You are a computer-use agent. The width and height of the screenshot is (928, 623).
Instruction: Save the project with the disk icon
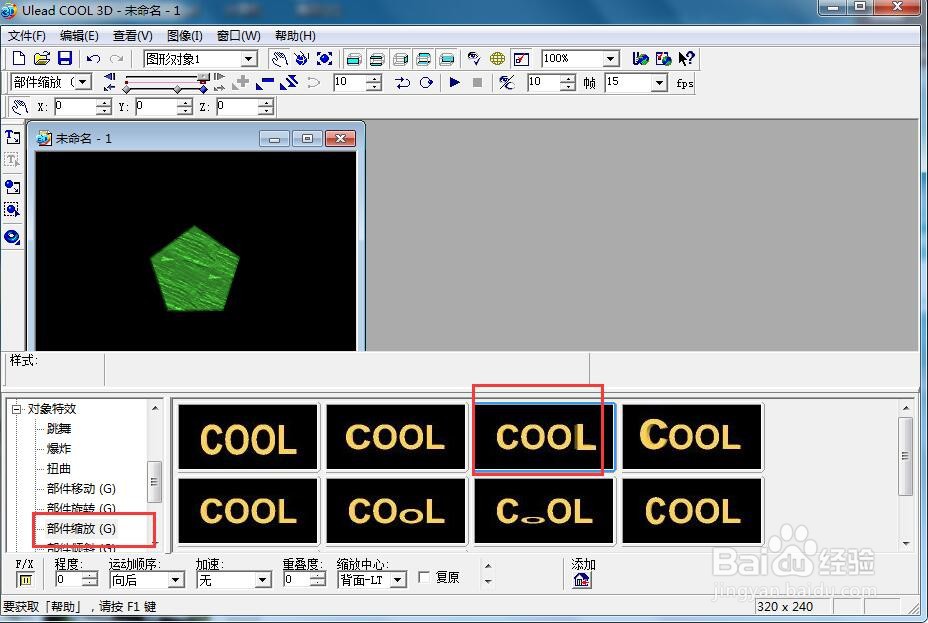pos(65,59)
